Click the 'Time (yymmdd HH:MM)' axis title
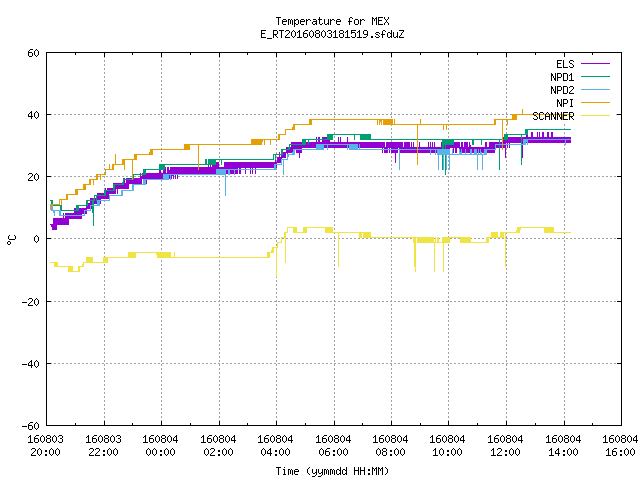 (x=332, y=471)
